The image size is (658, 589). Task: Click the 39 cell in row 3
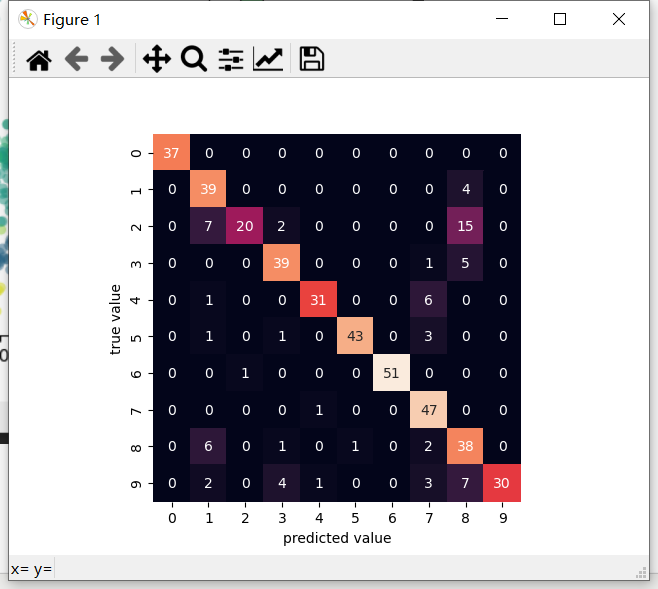[282, 263]
